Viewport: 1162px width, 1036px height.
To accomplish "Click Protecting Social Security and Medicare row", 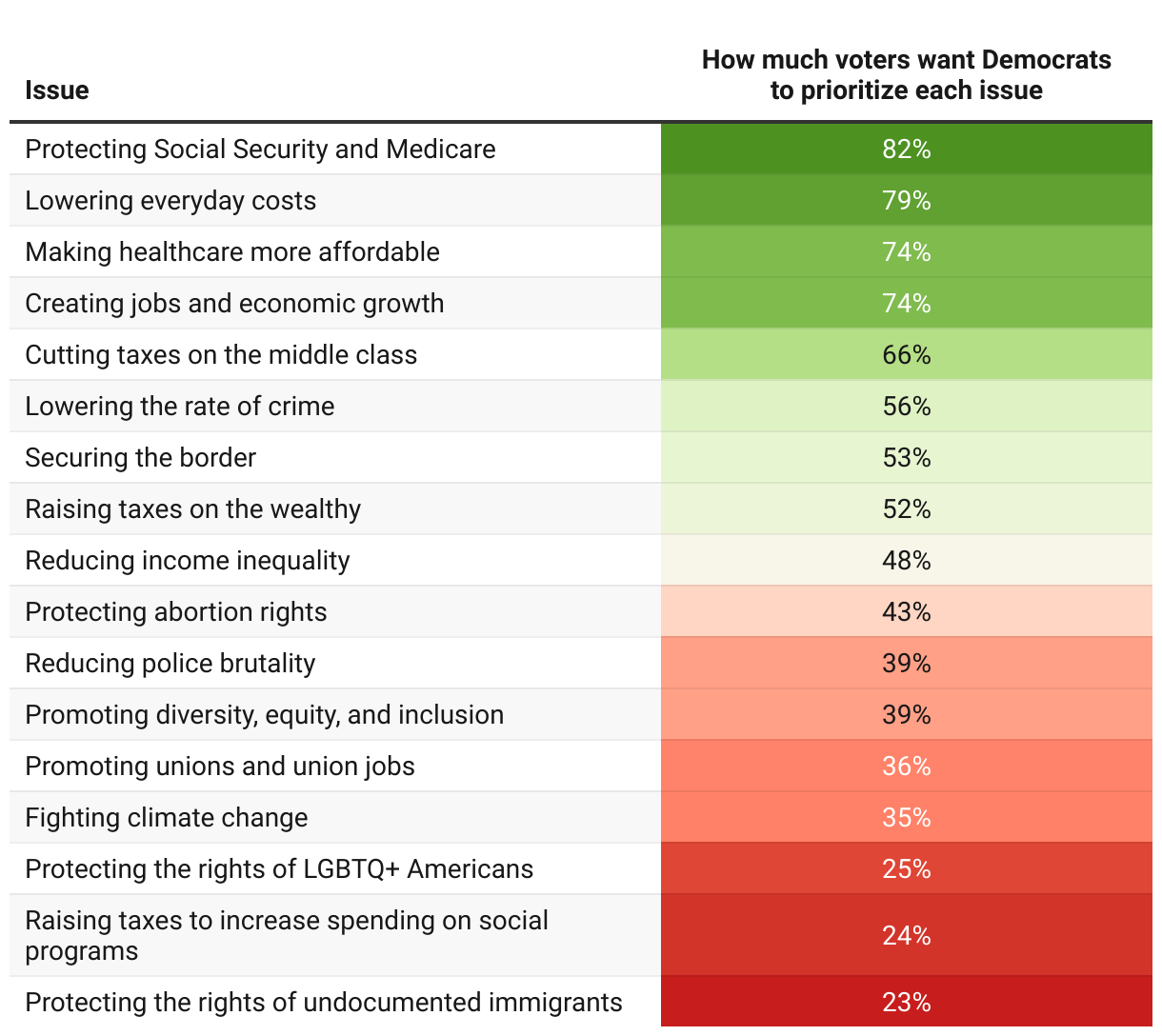I will coord(581,149).
